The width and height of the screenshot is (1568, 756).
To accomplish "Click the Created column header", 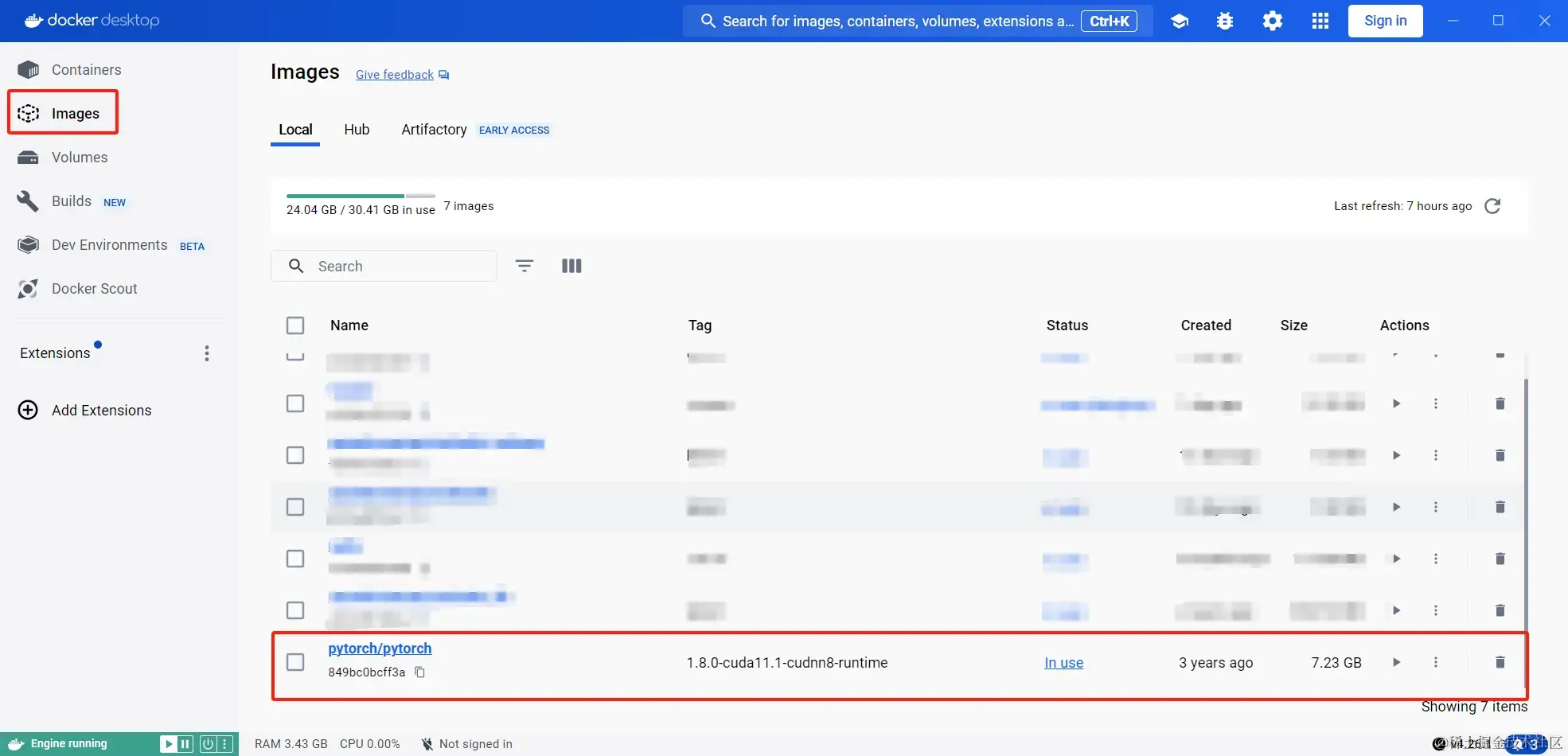I will tap(1206, 325).
